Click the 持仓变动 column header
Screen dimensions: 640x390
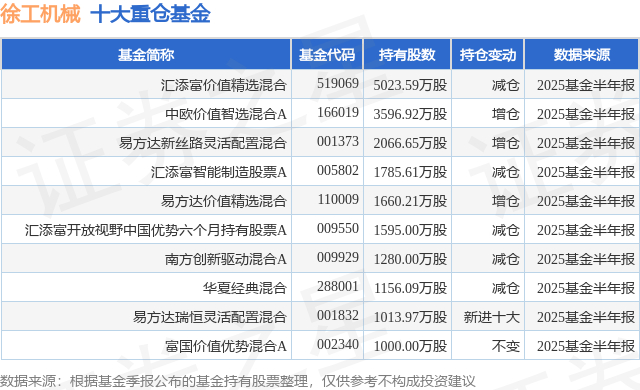(x=488, y=55)
